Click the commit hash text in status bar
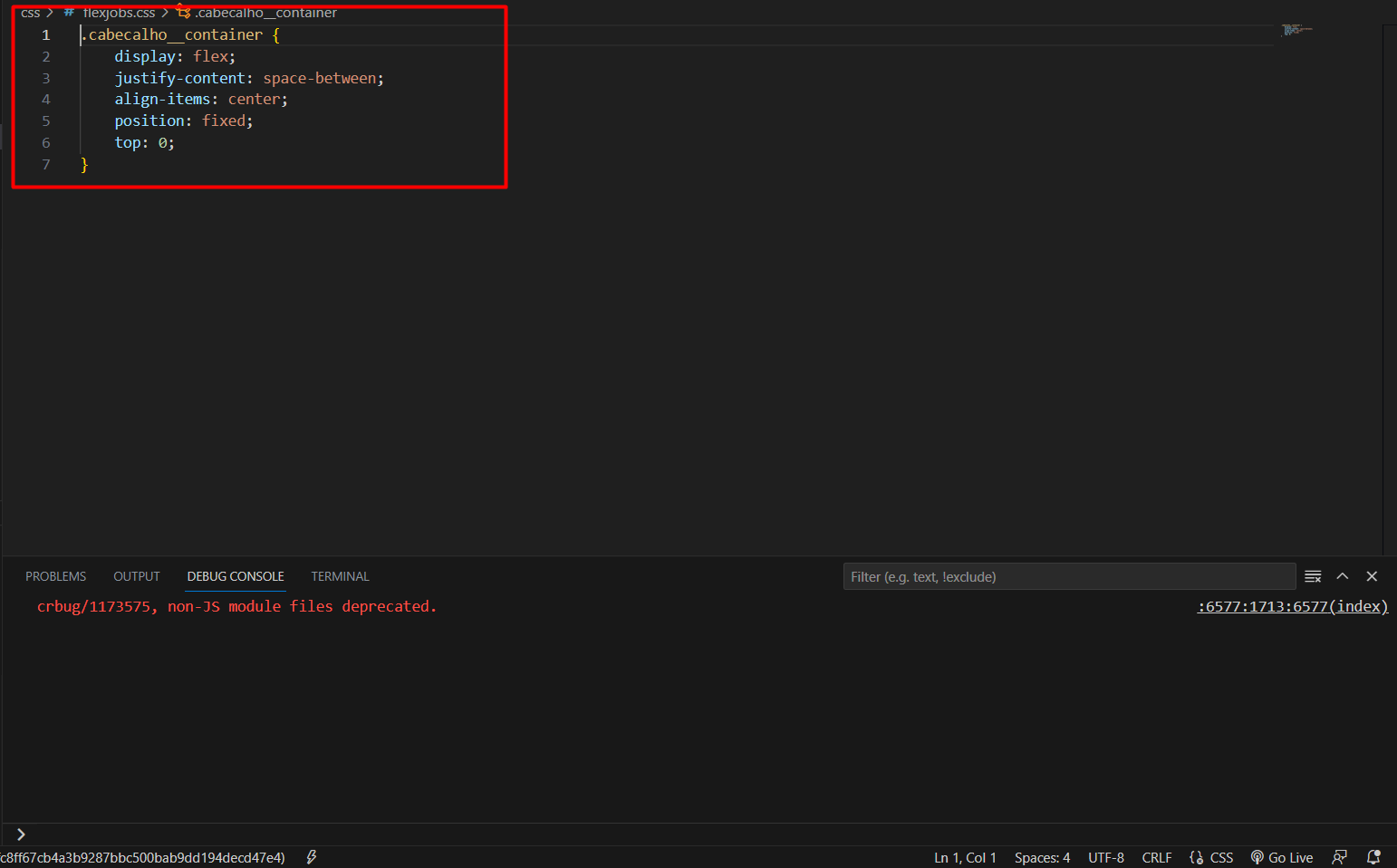 (142, 857)
